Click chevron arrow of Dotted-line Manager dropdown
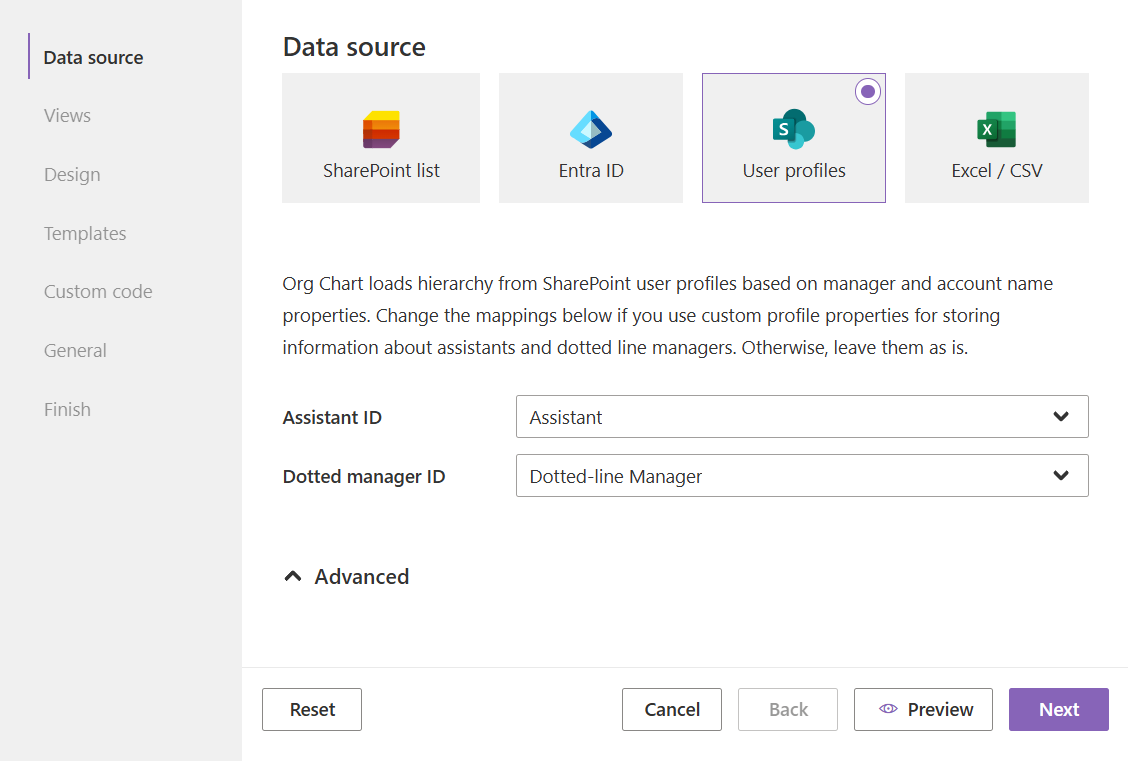1128x761 pixels. (1060, 475)
